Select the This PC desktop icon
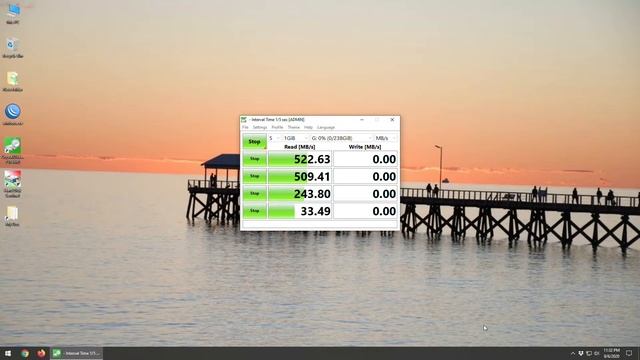The height and width of the screenshot is (360, 640). coord(13,13)
